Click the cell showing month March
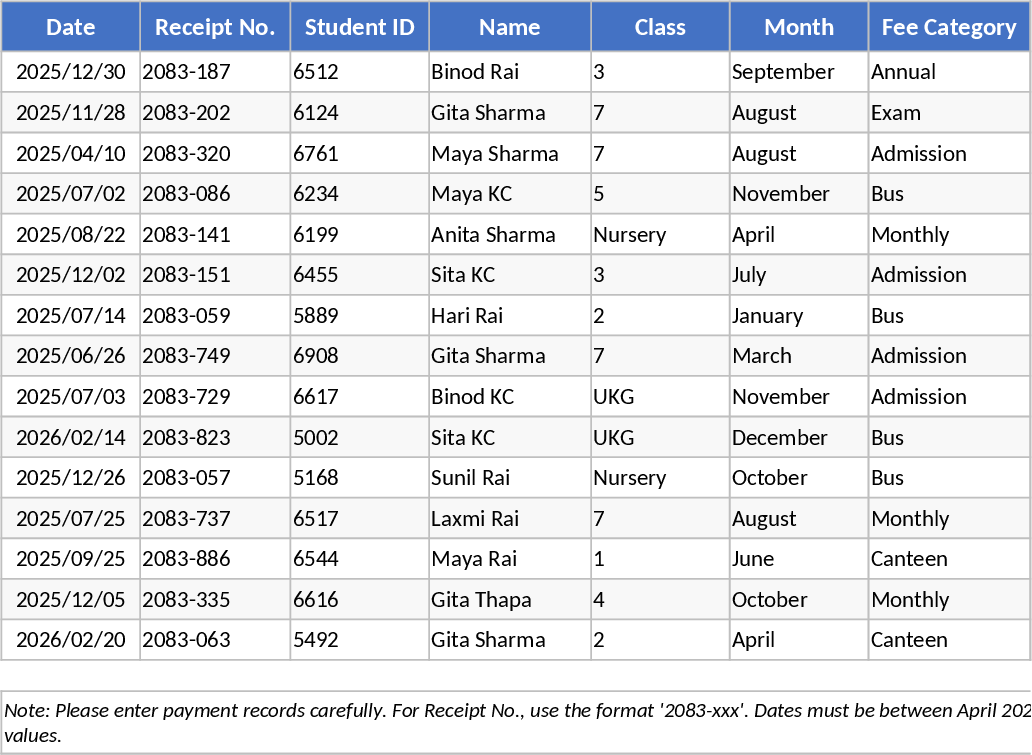Viewport: 1032px width, 755px height. point(799,356)
